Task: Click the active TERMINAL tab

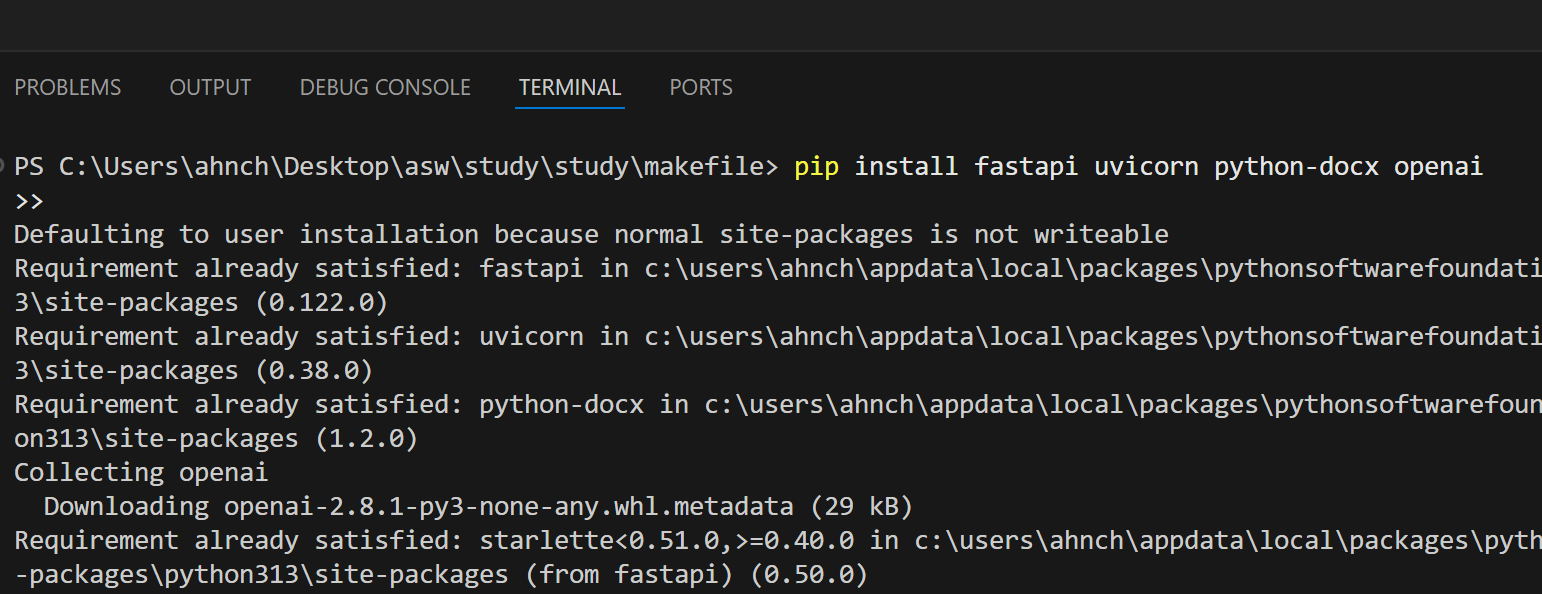Action: tap(570, 88)
